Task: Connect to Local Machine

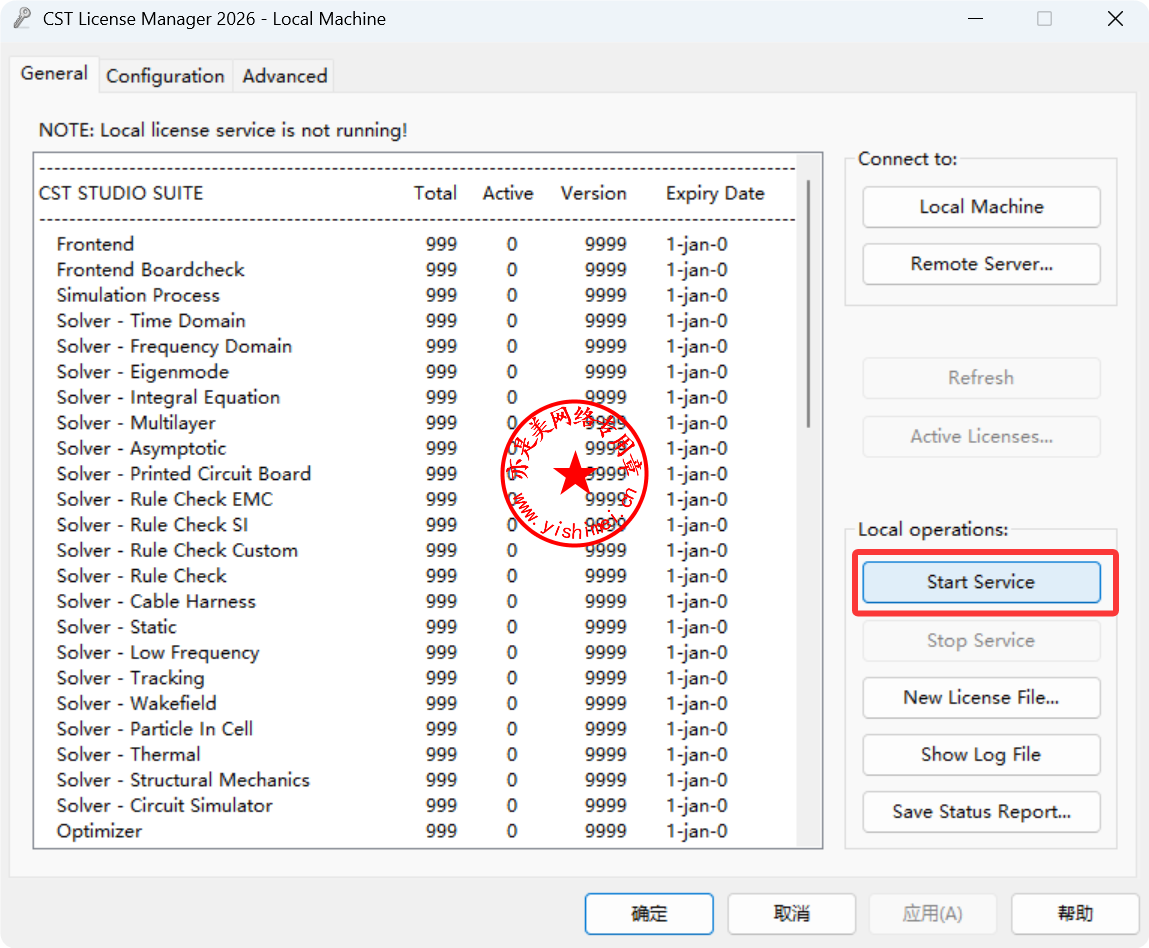Action: [x=980, y=207]
